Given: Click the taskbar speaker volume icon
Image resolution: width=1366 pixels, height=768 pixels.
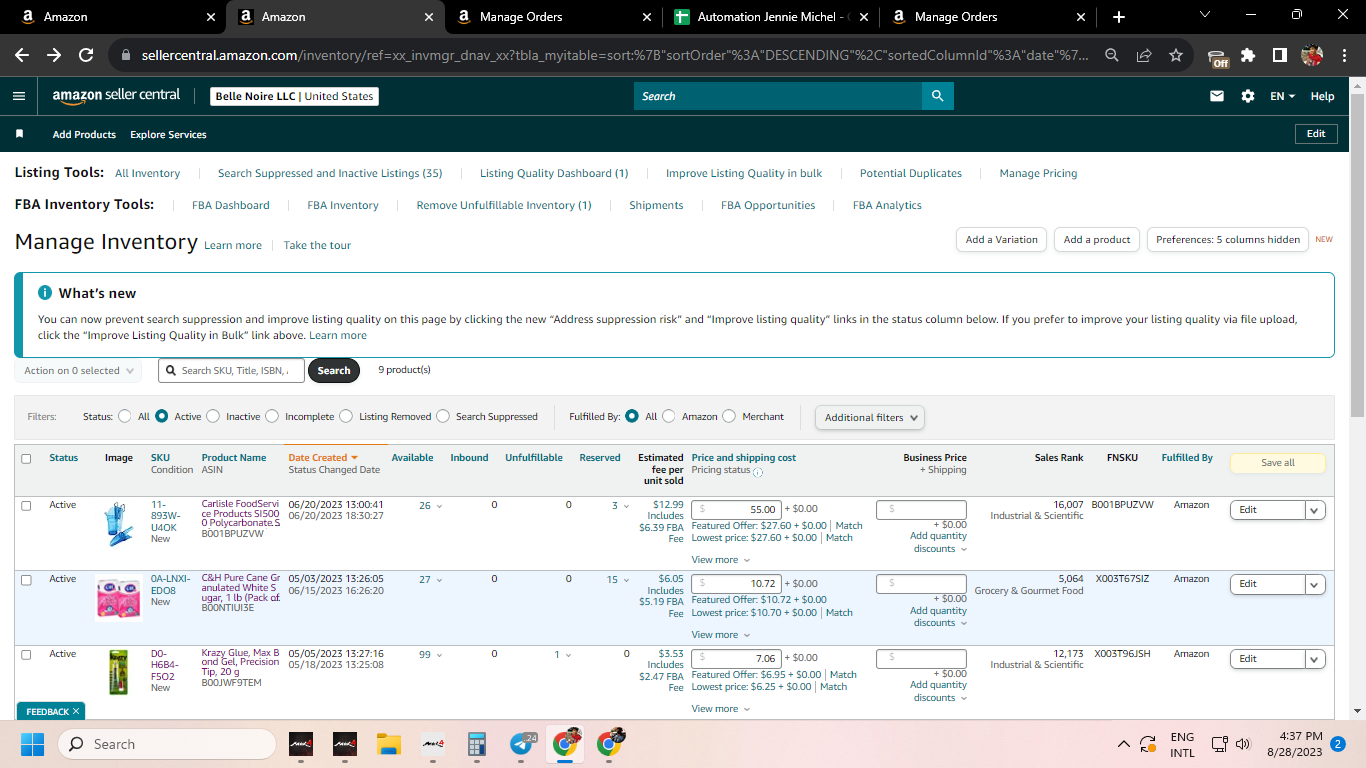Looking at the screenshot, I should [x=1243, y=744].
